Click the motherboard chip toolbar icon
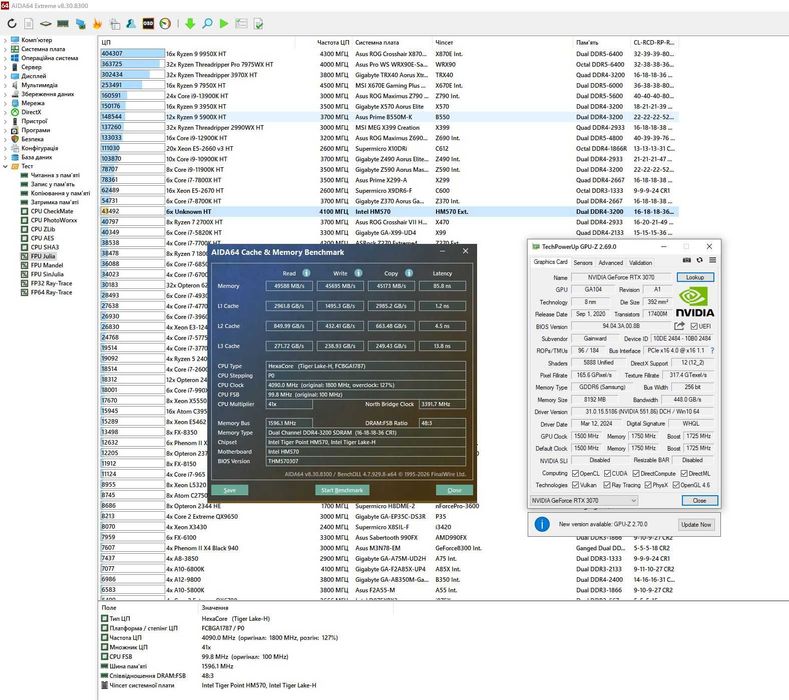789x700 pixels. [46, 24]
